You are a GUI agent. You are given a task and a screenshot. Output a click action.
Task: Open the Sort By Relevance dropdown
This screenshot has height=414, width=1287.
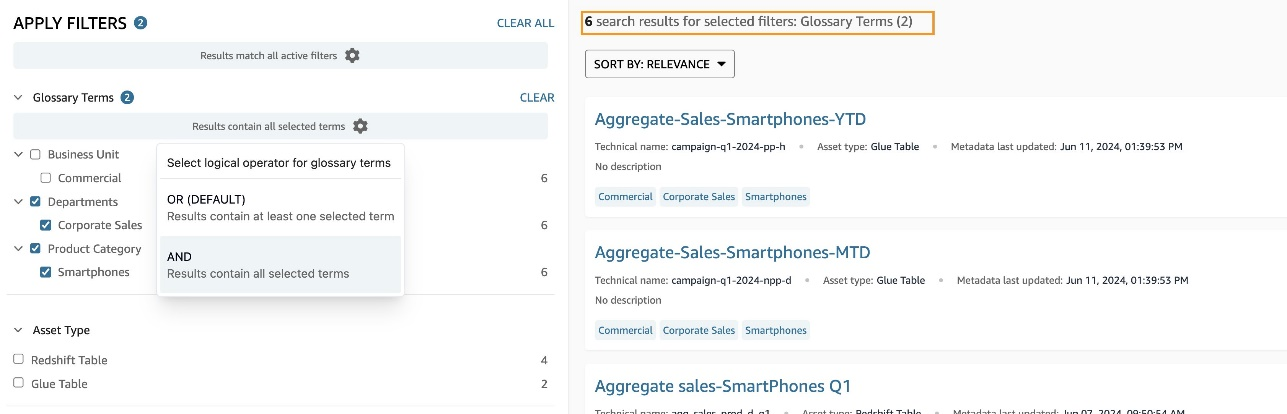[660, 64]
